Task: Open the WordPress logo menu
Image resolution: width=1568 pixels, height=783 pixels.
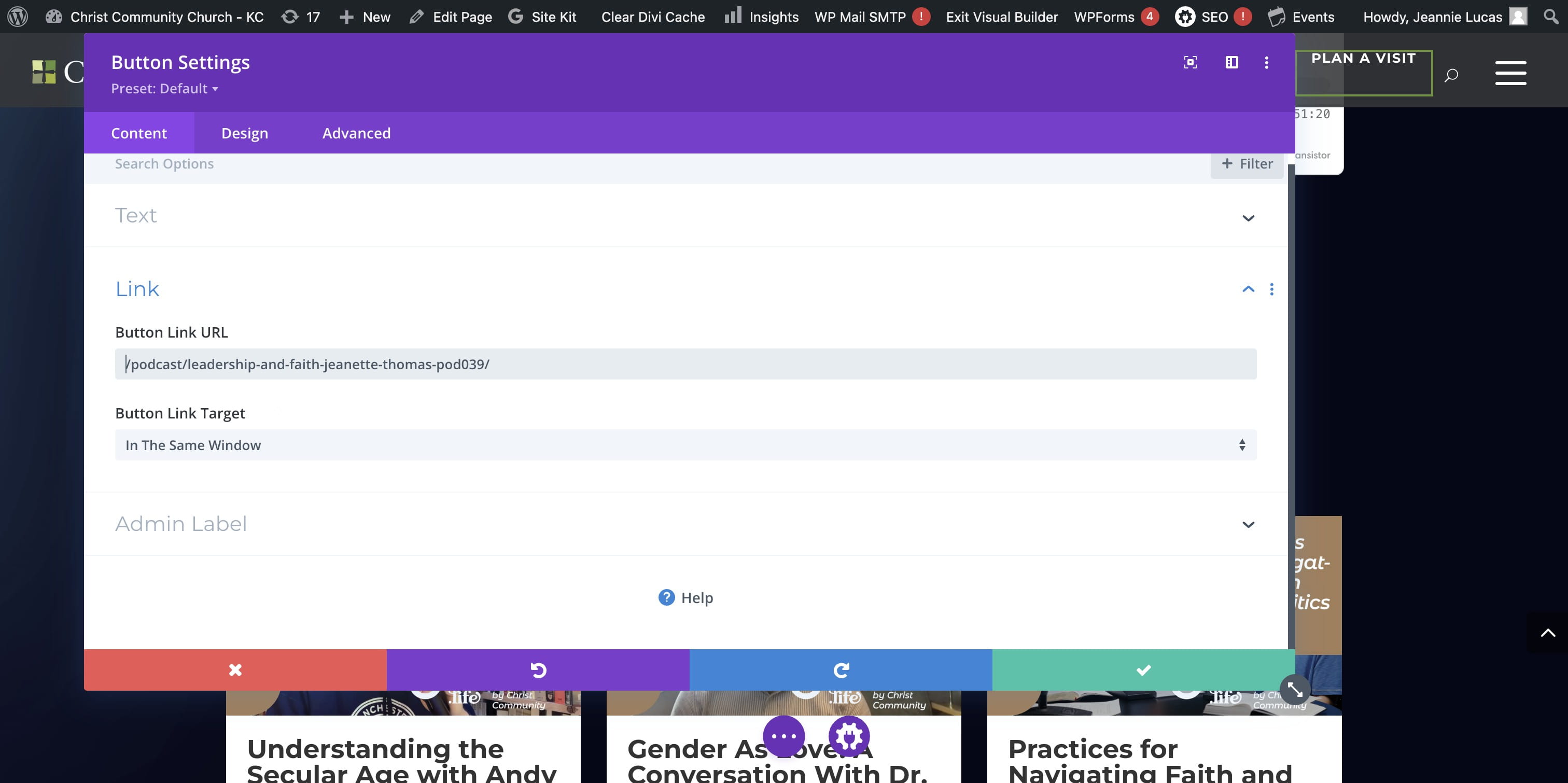Action: click(18, 17)
